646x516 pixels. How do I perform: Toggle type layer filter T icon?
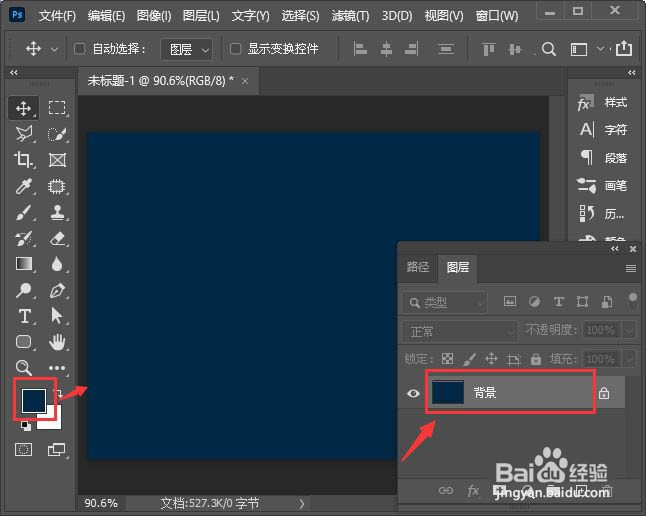point(559,302)
